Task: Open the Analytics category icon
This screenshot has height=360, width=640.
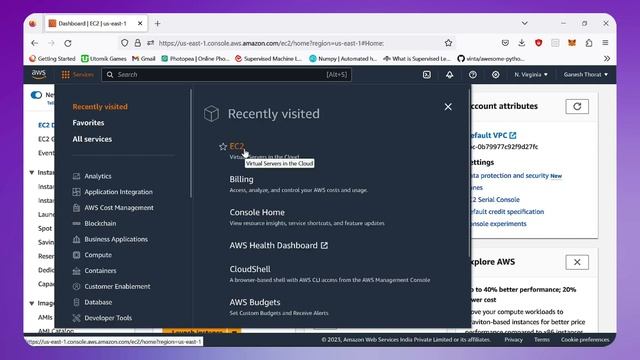Action: tap(76, 176)
